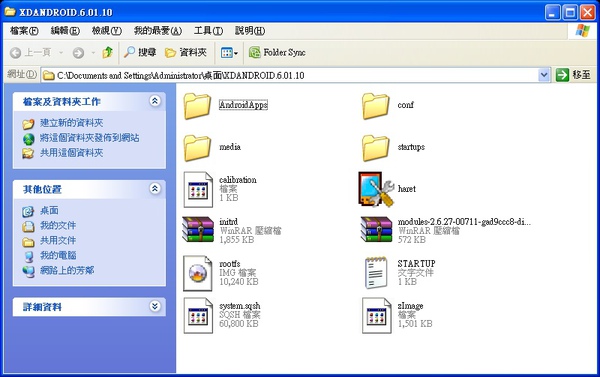Open the 我的最愛(A) menu
The width and height of the screenshot is (600, 377).
tap(158, 31)
